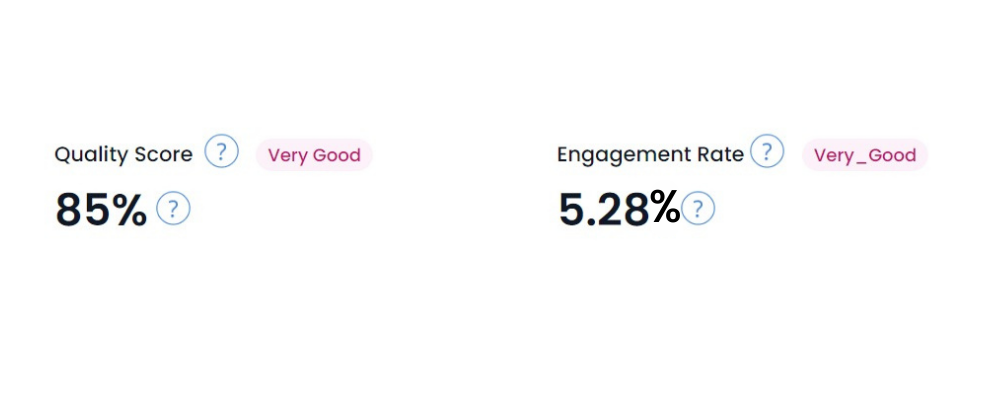Show the Quality Score label's info tooltip icon
The width and height of the screenshot is (1000, 400).
pos(221,152)
